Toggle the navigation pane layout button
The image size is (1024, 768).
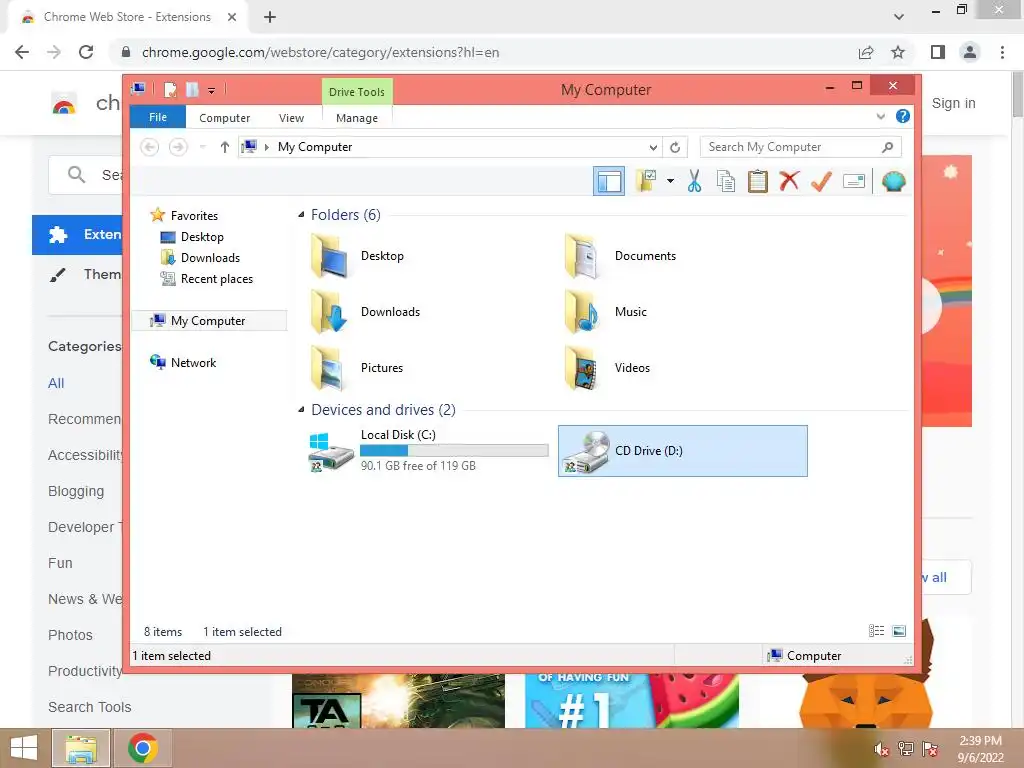tap(609, 181)
